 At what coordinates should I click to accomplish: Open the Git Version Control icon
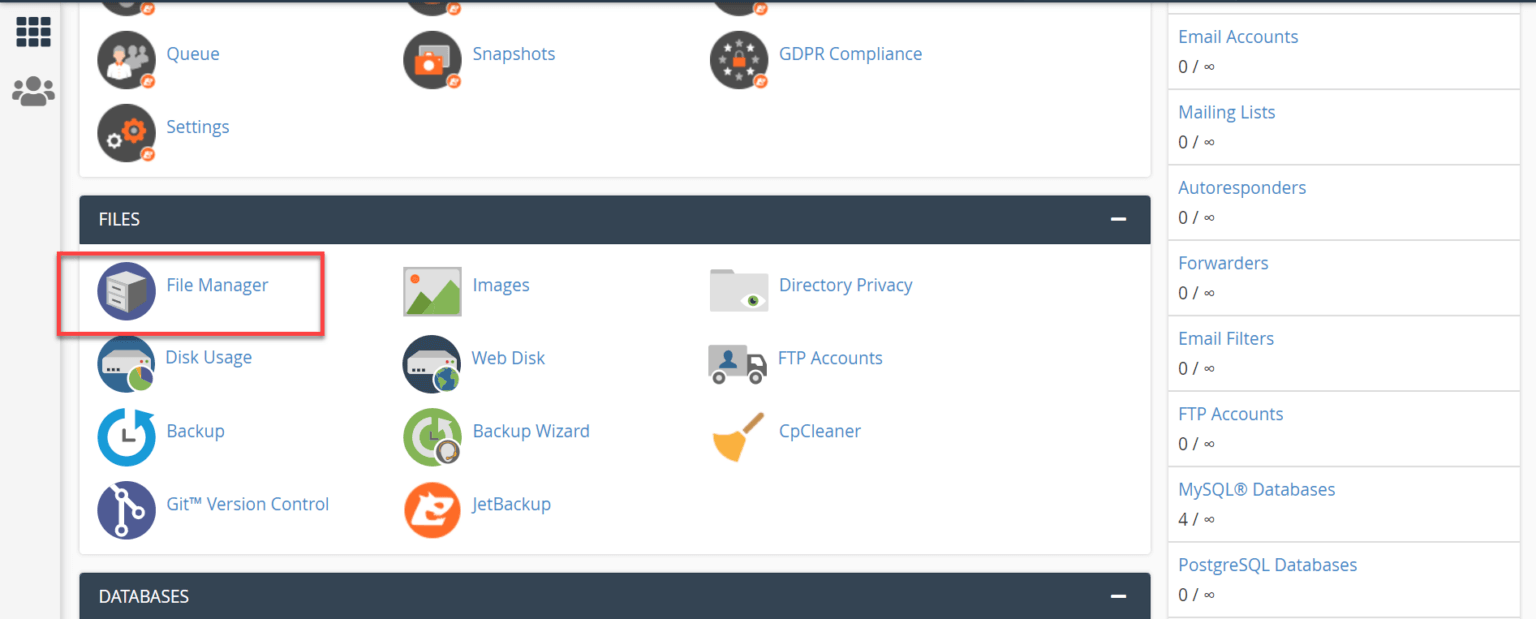[126, 510]
